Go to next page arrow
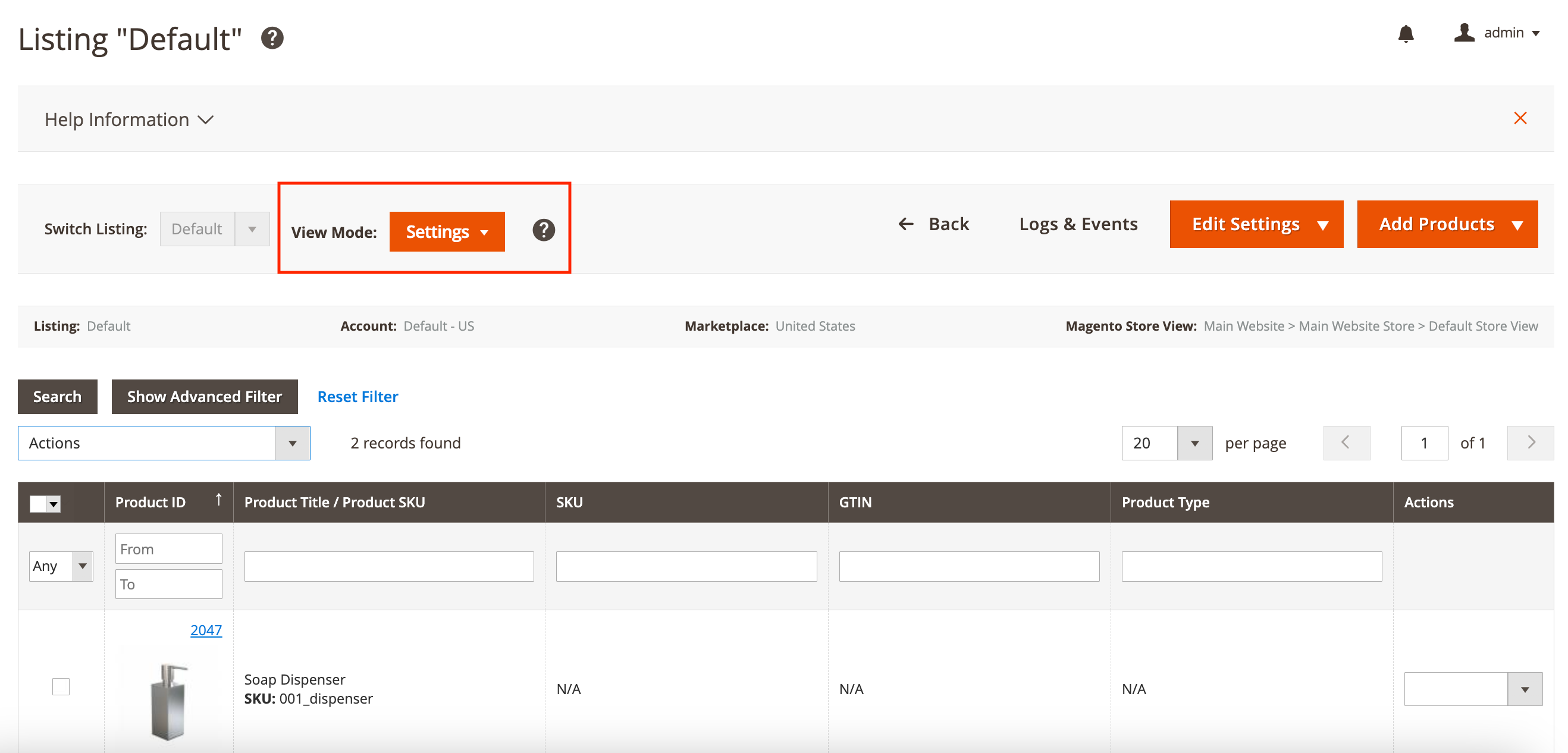 click(1531, 443)
